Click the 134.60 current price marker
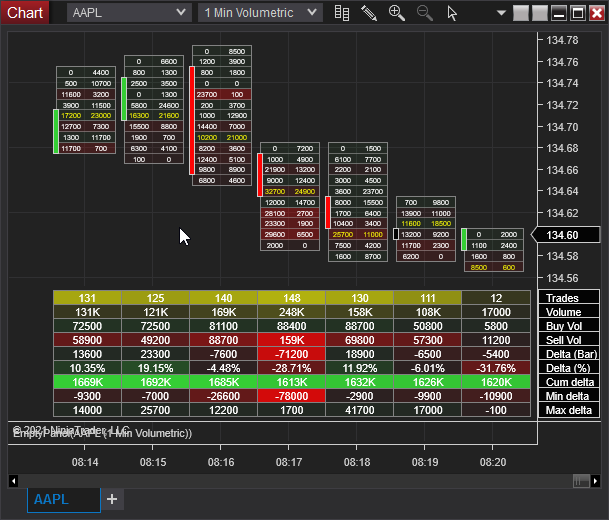This screenshot has height=520, width=609. coord(566,235)
